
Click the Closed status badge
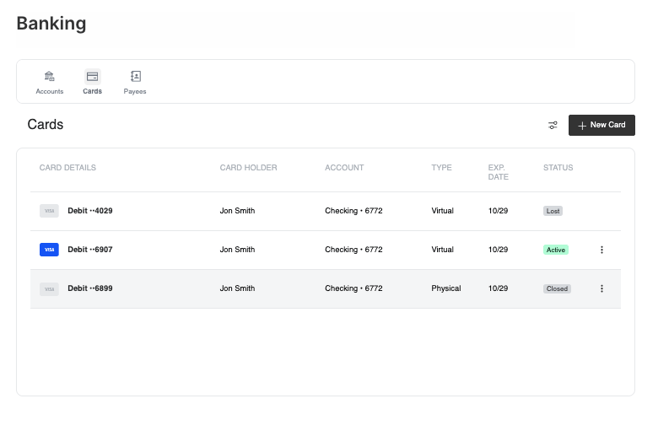point(557,289)
